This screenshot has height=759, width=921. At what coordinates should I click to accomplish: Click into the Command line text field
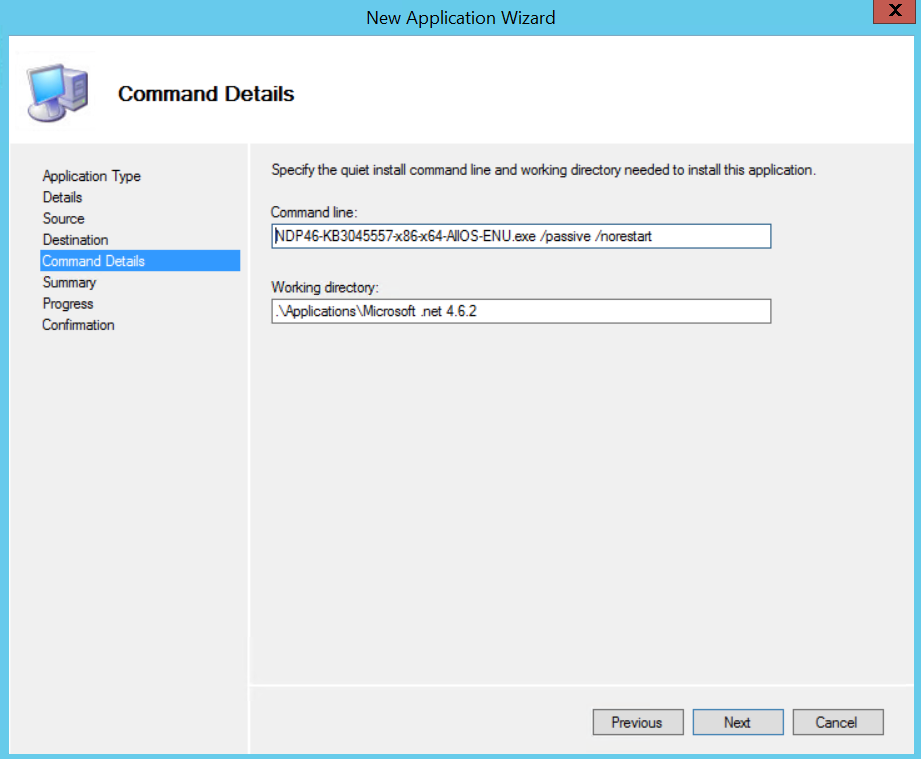pos(520,236)
